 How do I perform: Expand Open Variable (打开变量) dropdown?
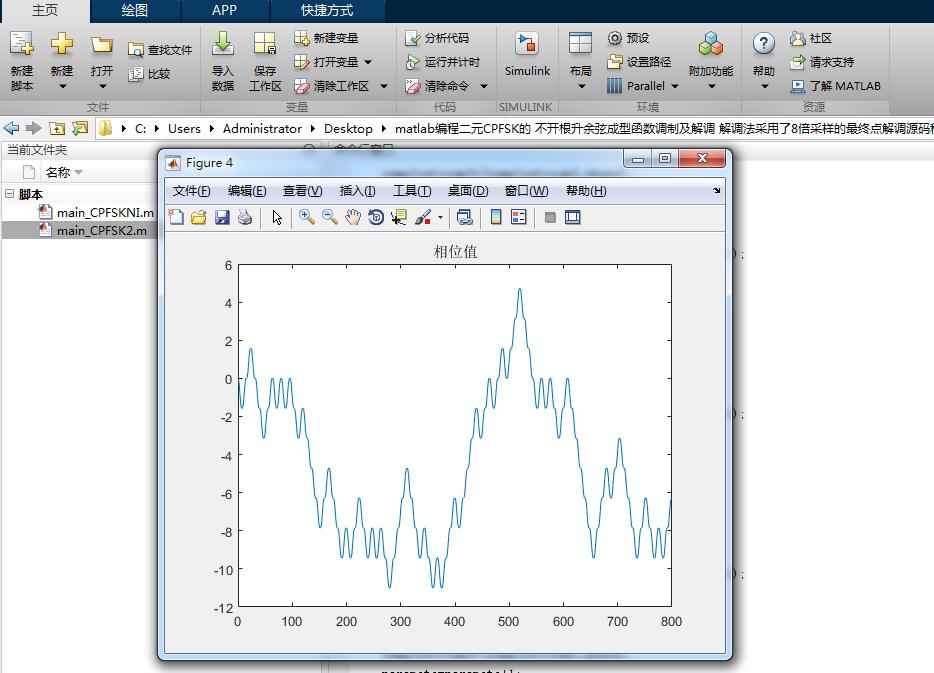click(368, 62)
